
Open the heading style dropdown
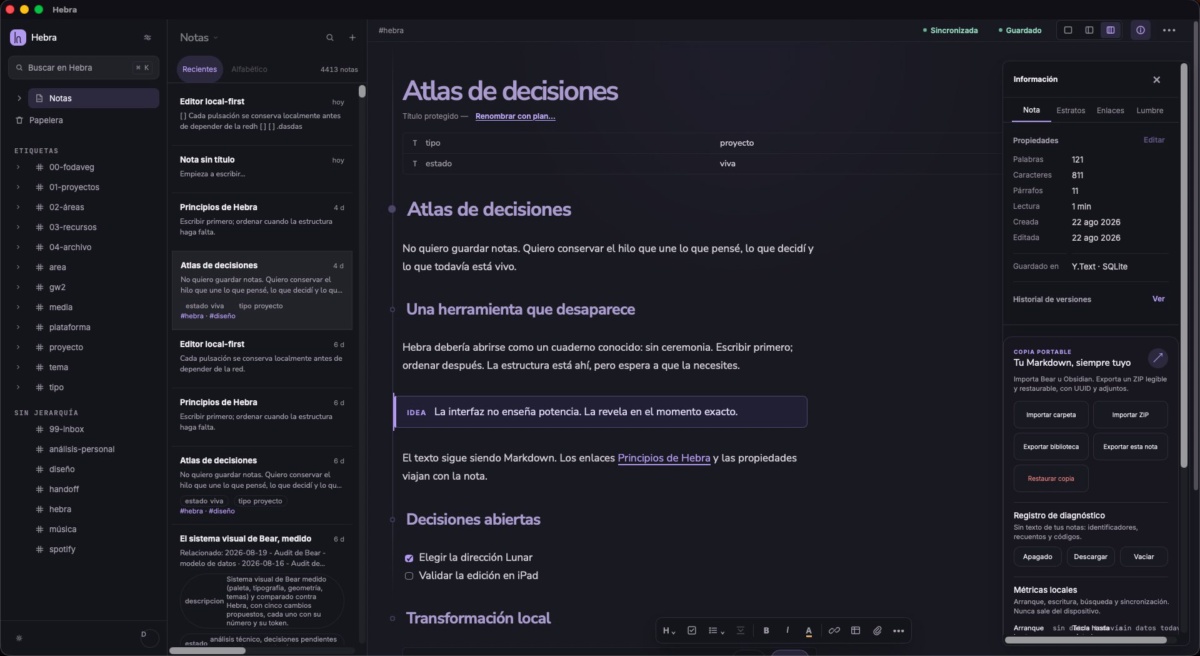[x=669, y=630]
